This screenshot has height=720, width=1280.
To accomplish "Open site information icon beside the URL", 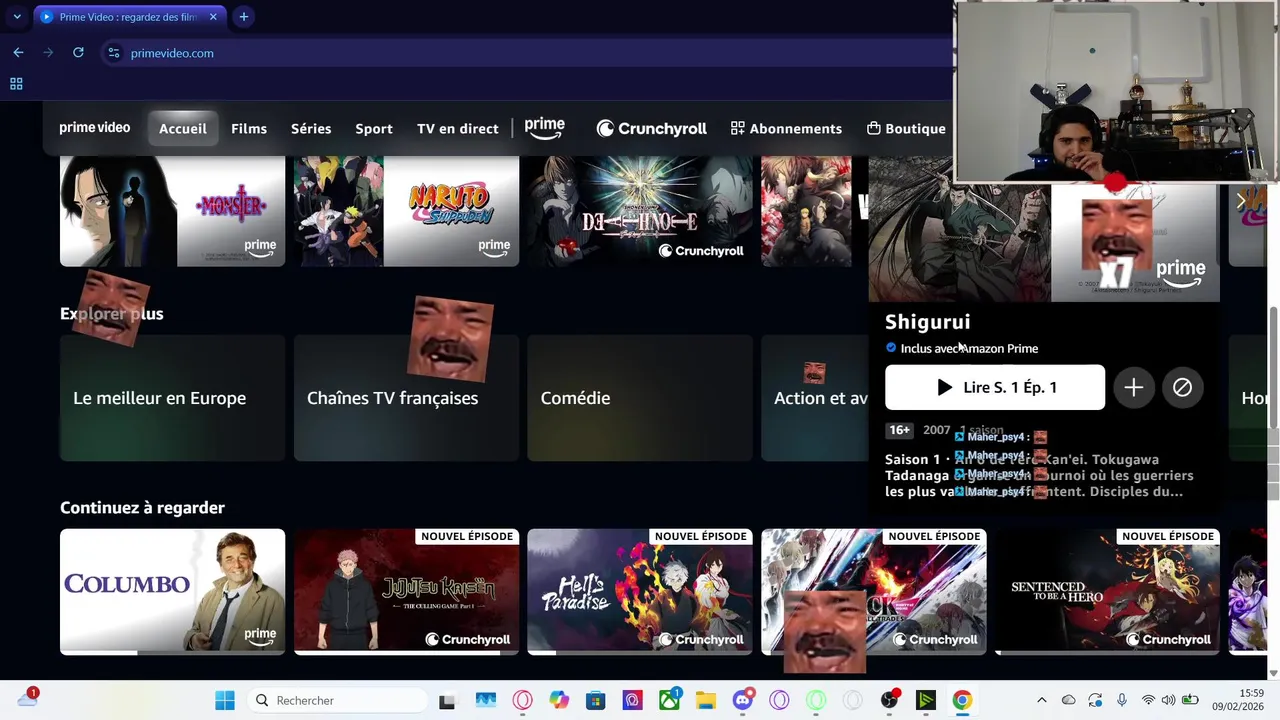I will pyautogui.click(x=113, y=53).
